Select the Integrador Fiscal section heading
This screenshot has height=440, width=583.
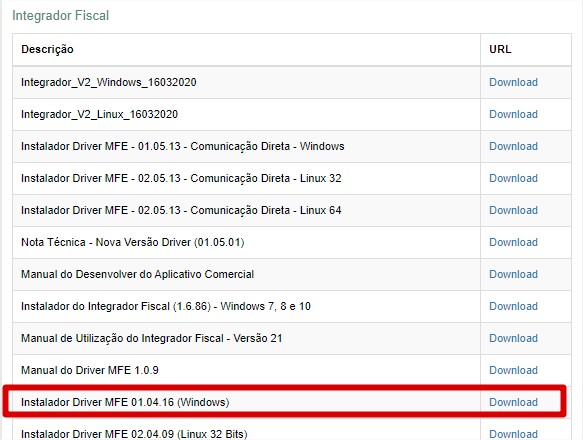coord(61,16)
